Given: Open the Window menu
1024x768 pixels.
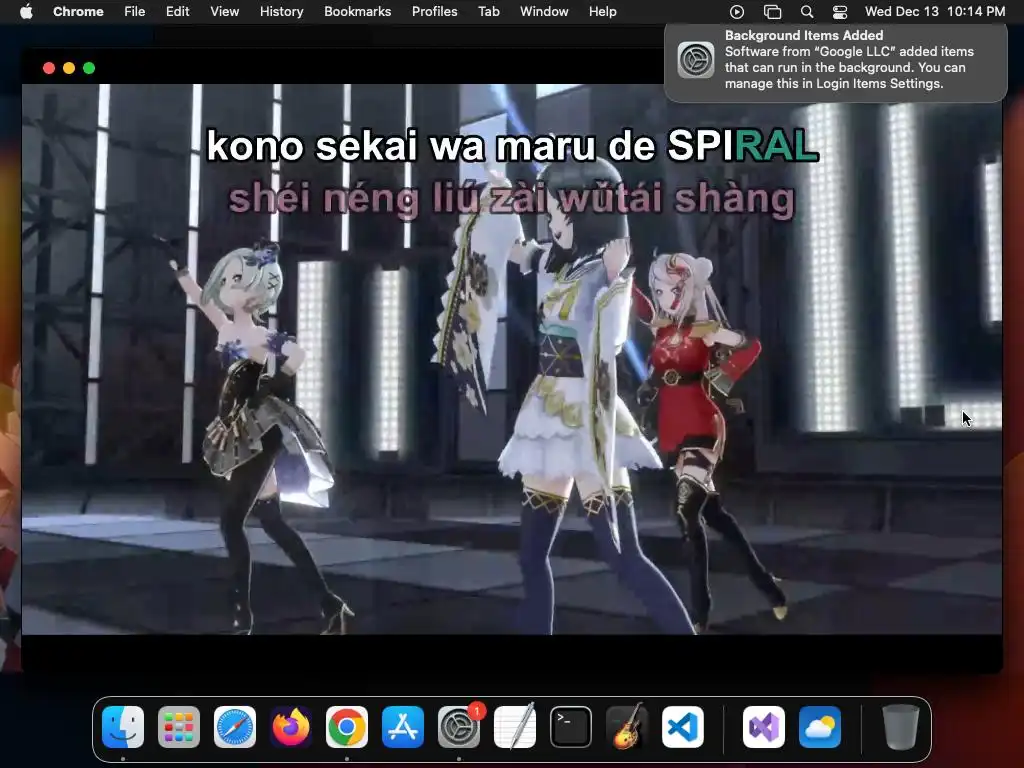Looking at the screenshot, I should 544,12.
